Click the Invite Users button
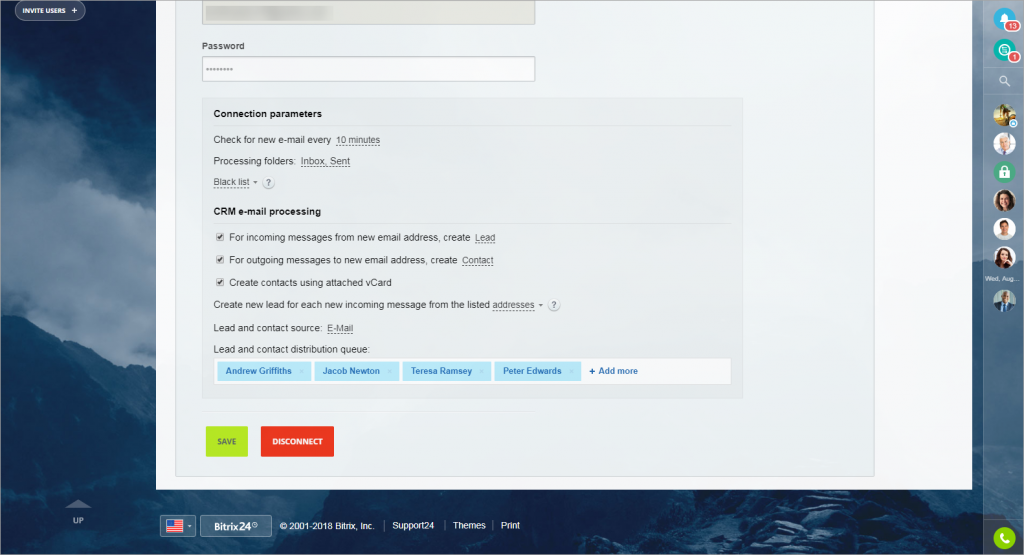 tap(50, 10)
